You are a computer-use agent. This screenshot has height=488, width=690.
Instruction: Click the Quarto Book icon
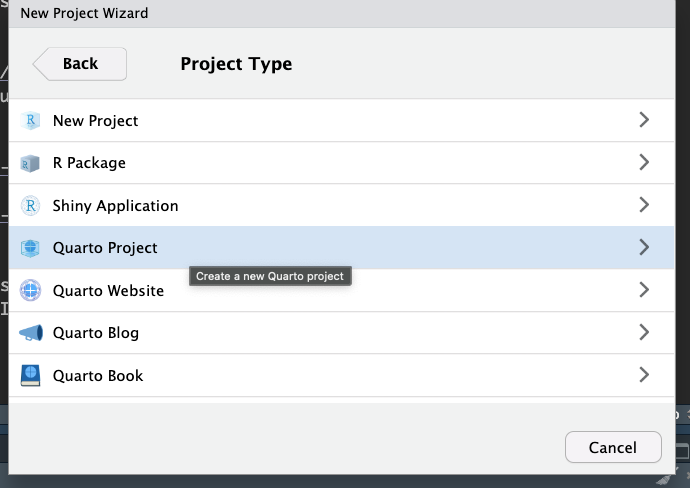point(31,376)
